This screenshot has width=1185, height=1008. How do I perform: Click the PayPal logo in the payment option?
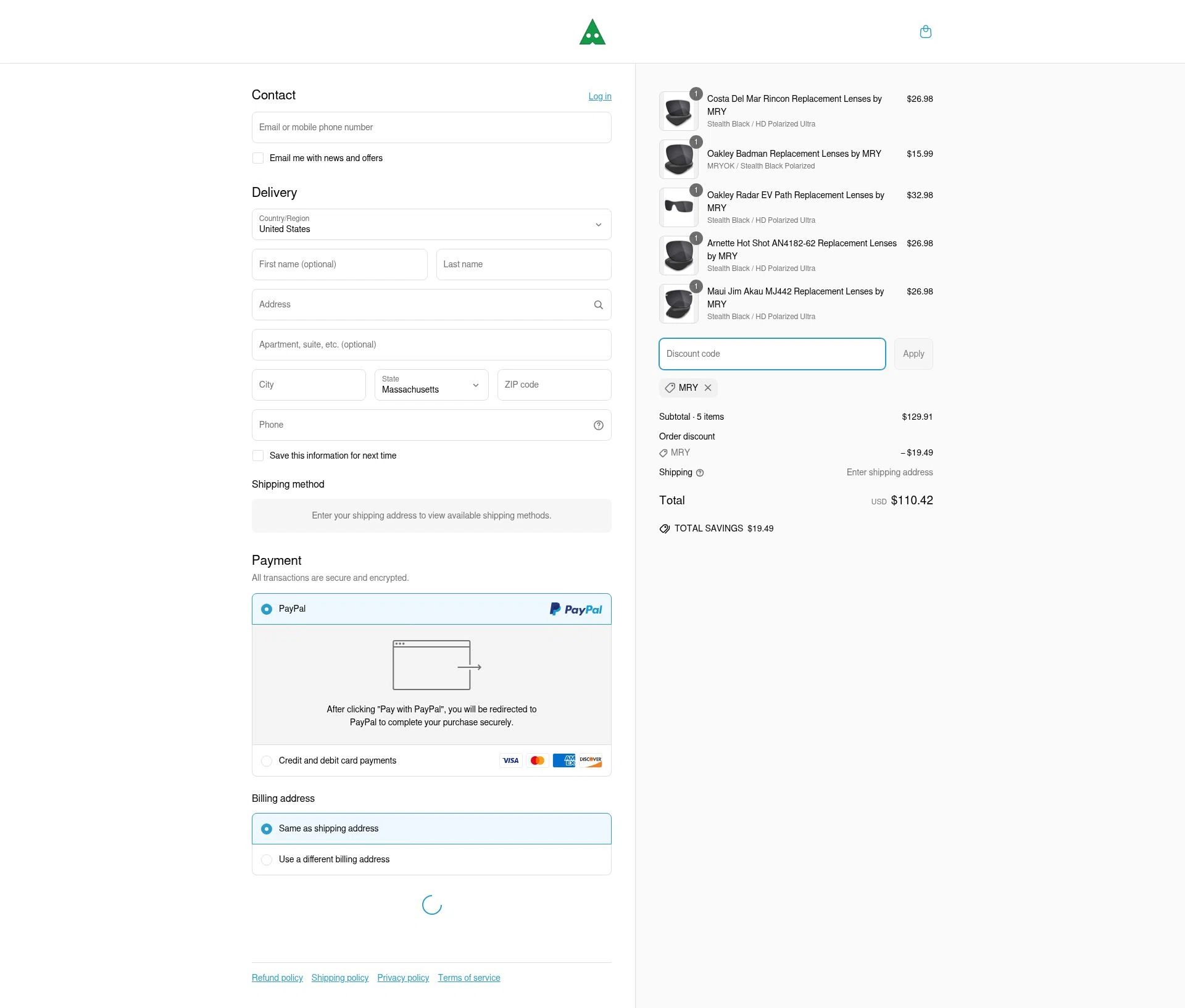coord(575,609)
